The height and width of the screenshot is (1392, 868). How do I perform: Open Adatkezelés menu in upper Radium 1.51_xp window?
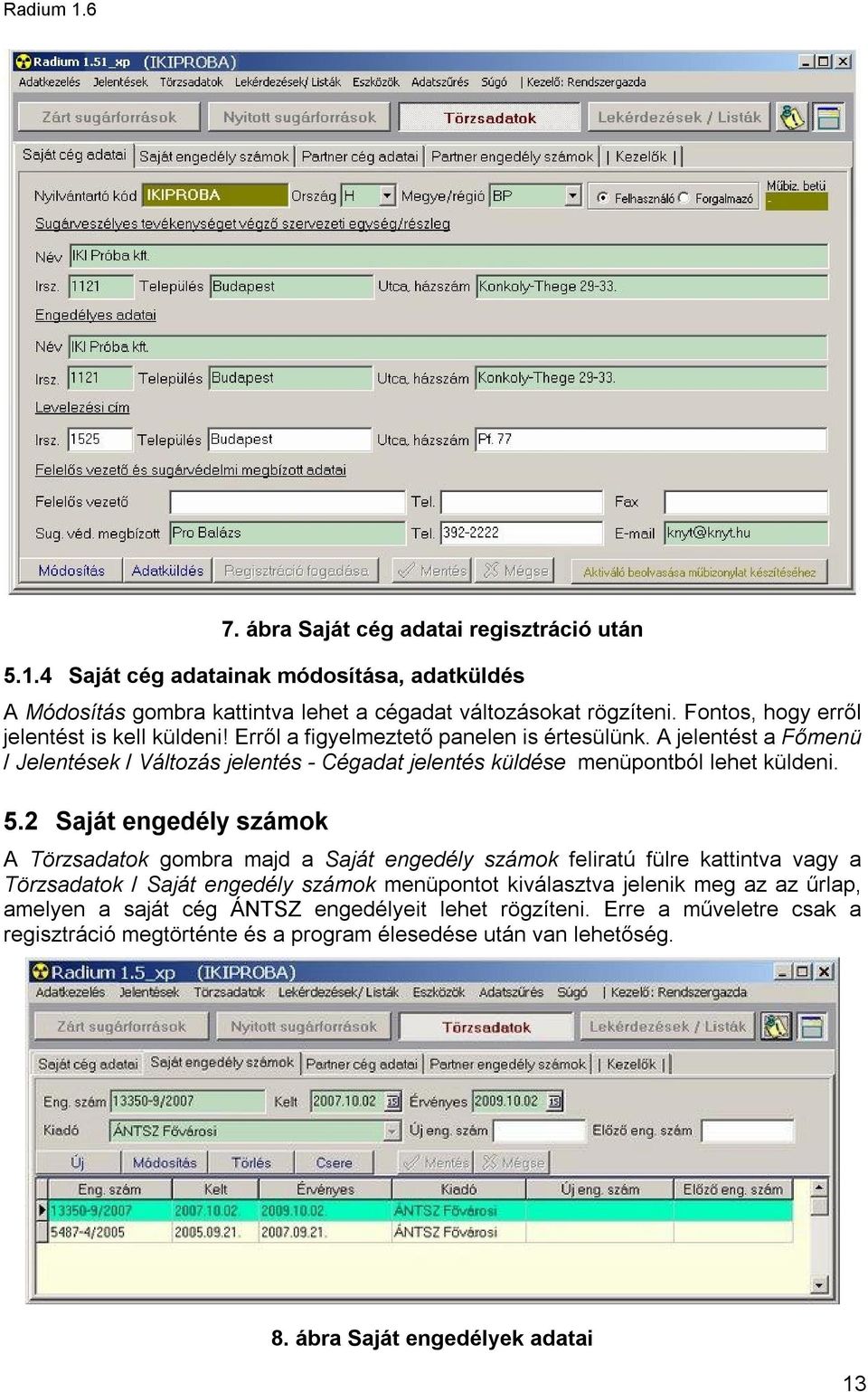pos(50,82)
